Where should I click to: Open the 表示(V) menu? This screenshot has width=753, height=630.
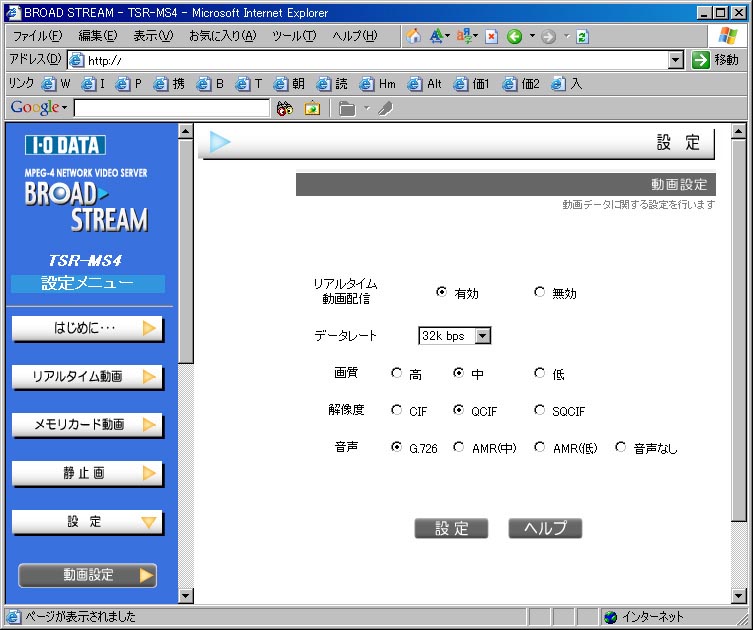click(153, 36)
